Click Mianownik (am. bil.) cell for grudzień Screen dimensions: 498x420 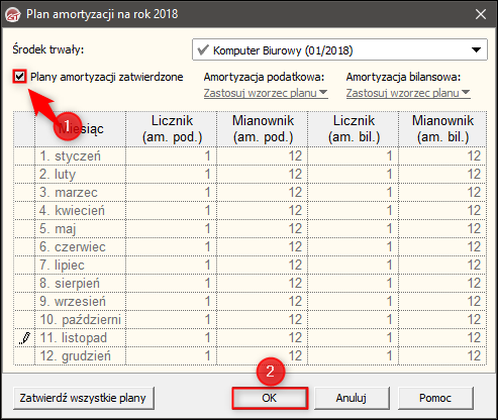443,356
